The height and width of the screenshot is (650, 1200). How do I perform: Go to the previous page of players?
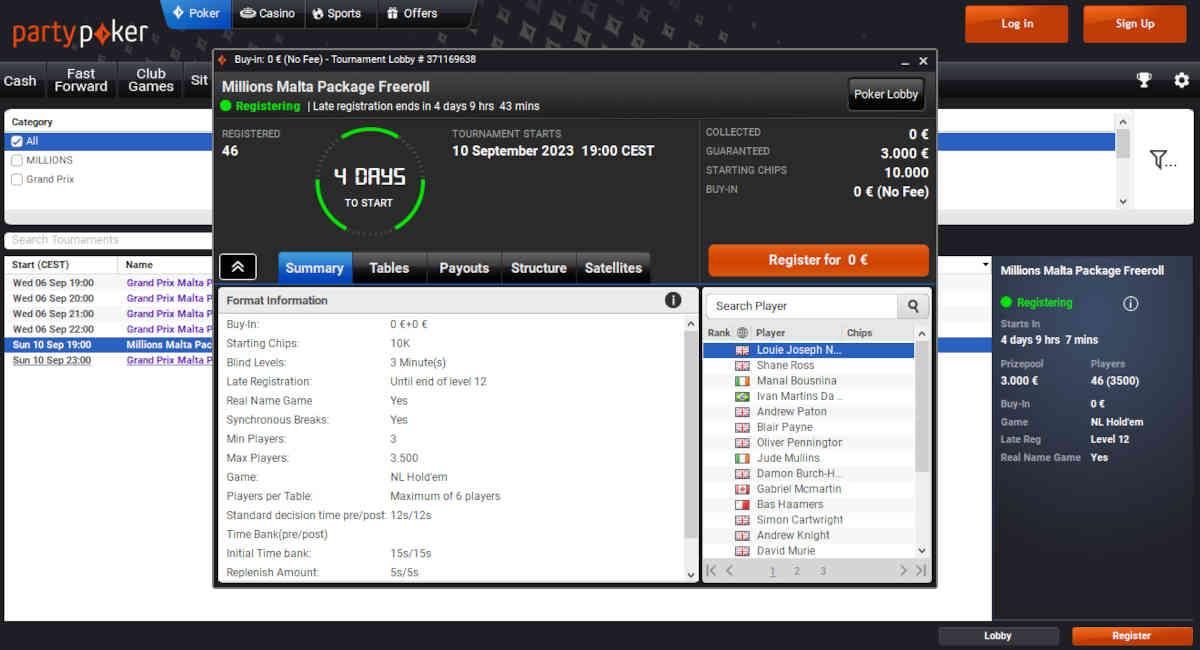pyautogui.click(x=730, y=571)
